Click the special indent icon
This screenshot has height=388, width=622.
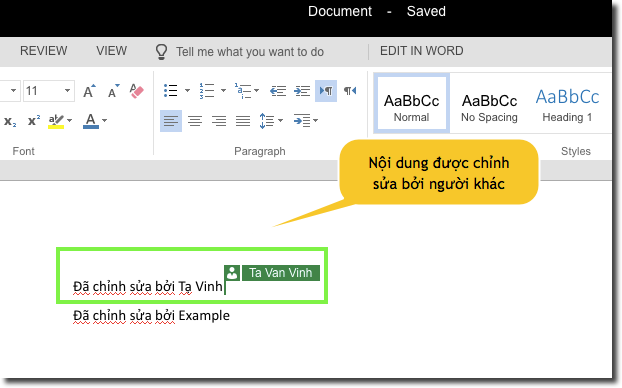302,121
